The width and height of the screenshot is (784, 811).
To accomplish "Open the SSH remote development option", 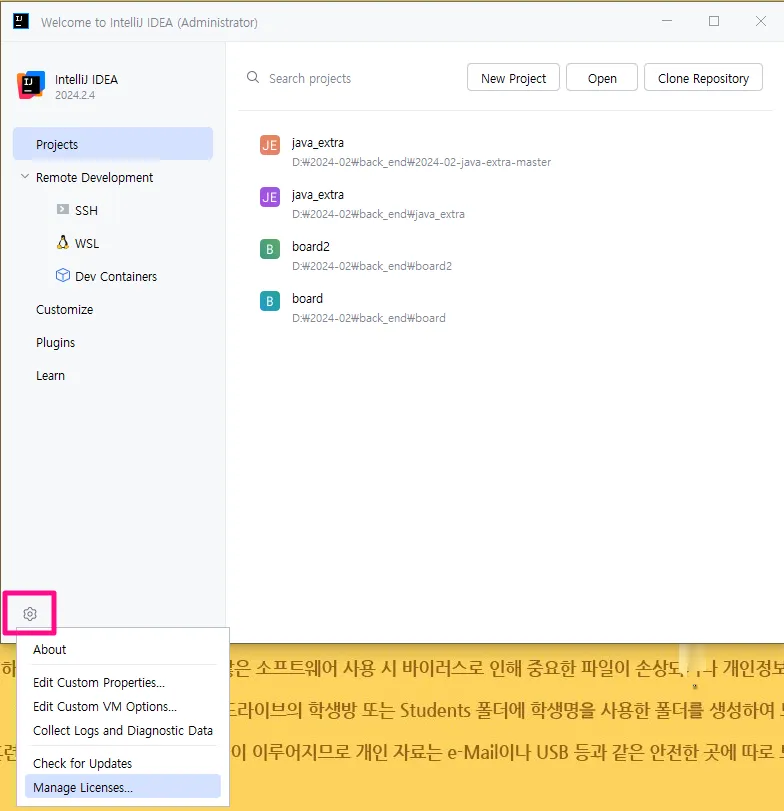I will [86, 211].
